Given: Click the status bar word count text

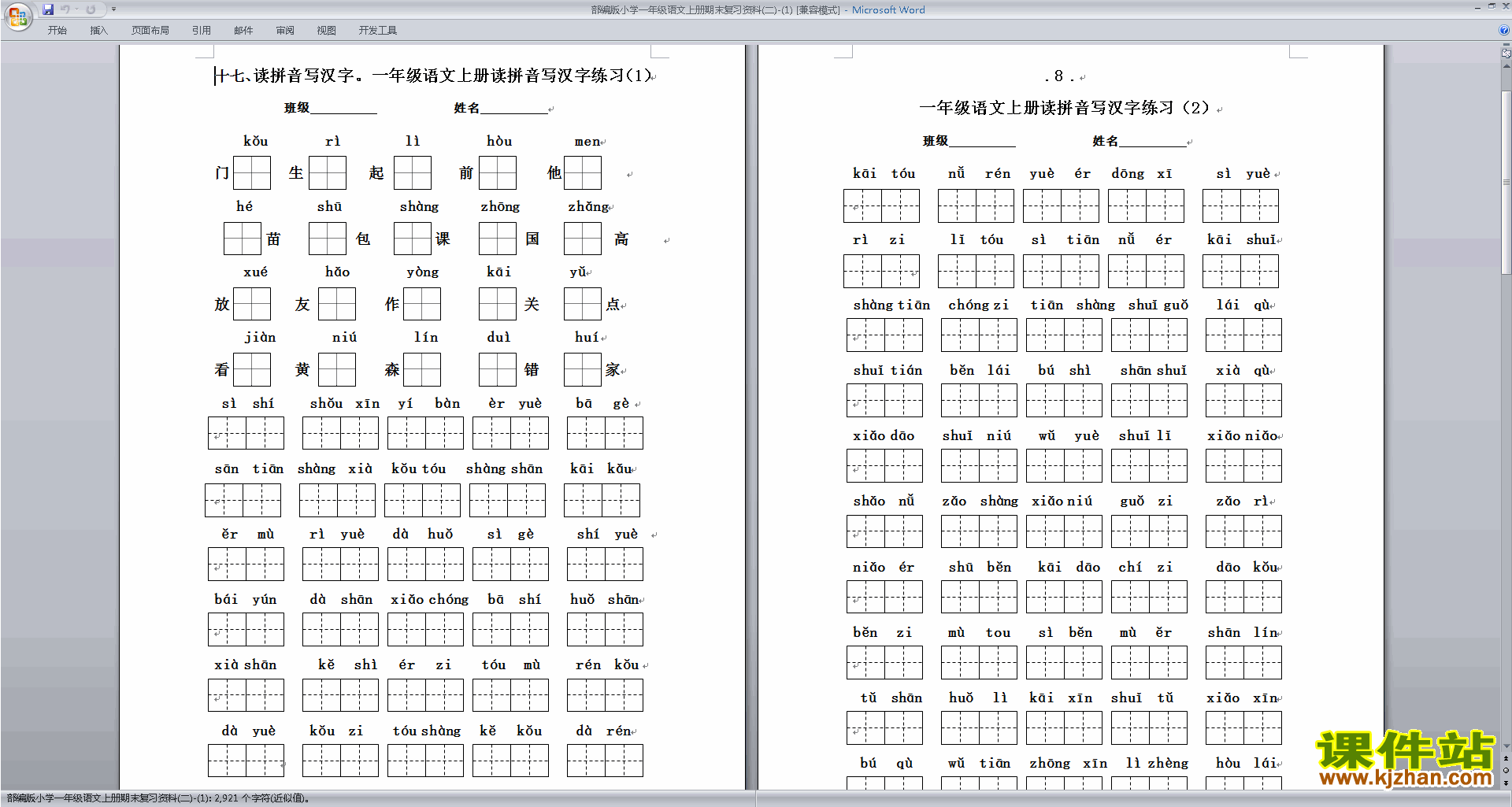Looking at the screenshot, I should point(157,798).
